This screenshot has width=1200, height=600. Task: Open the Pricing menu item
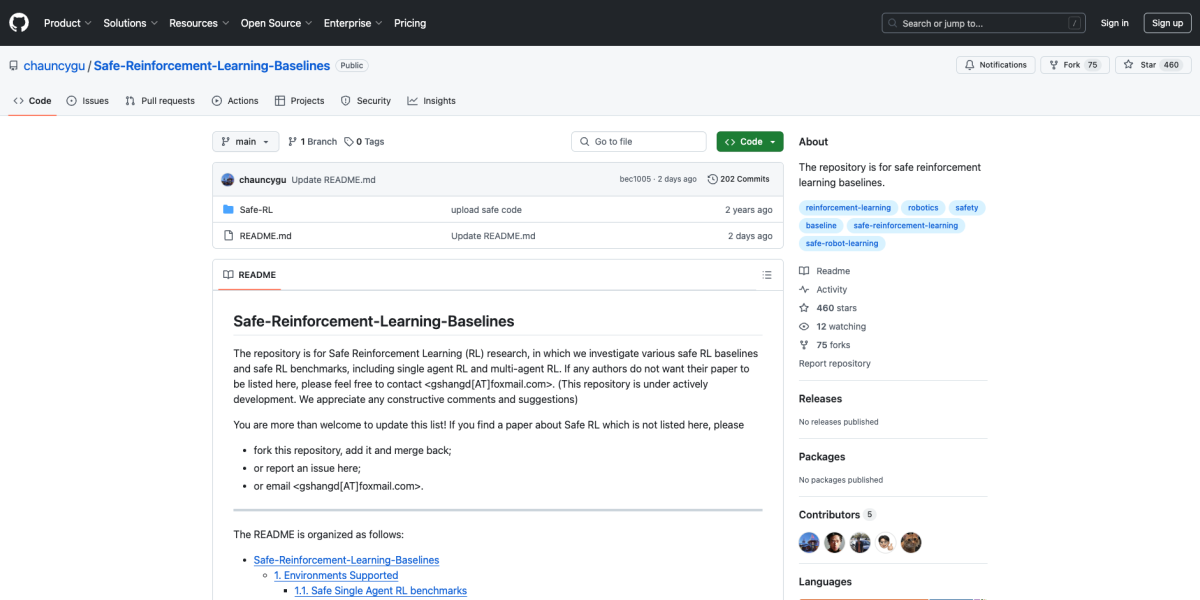(x=410, y=22)
